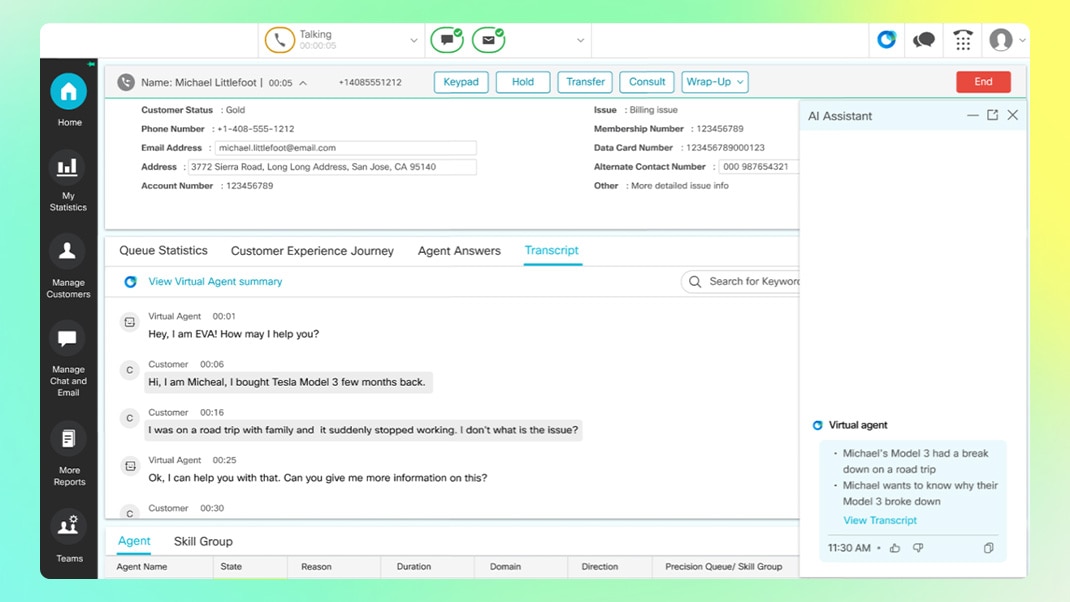Screen dimensions: 1070x602
Task: Collapse the Michael Littlefoot call details
Action: pos(303,83)
